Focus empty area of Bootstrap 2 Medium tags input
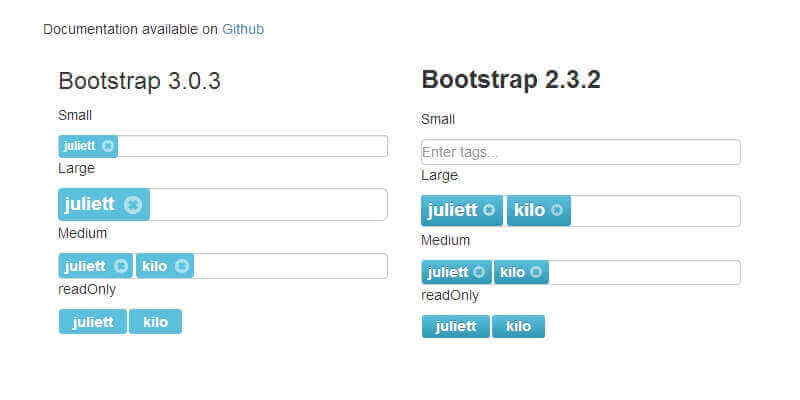This screenshot has width=800, height=400. click(x=645, y=272)
